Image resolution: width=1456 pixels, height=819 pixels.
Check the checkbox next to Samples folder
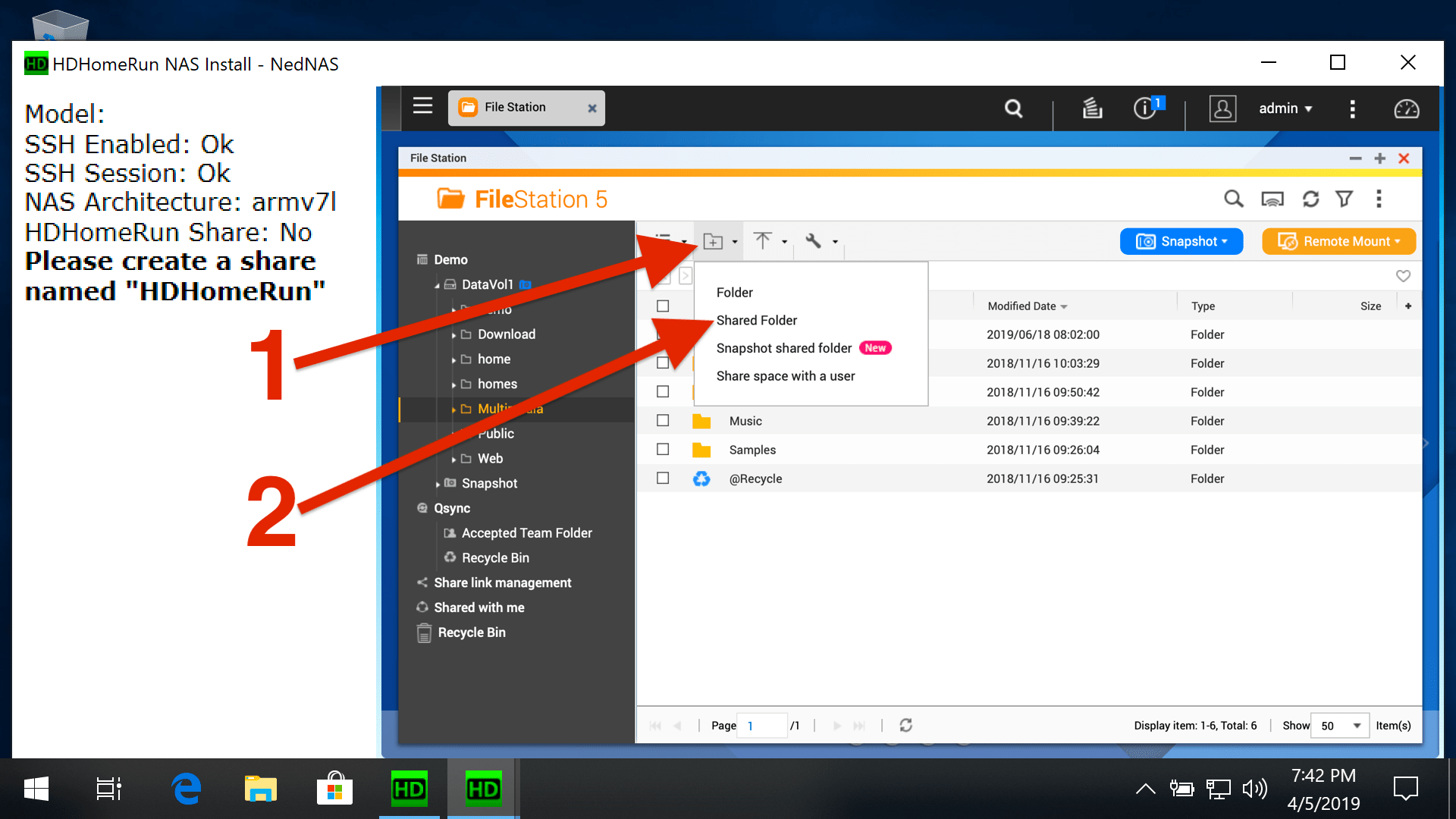pos(663,449)
